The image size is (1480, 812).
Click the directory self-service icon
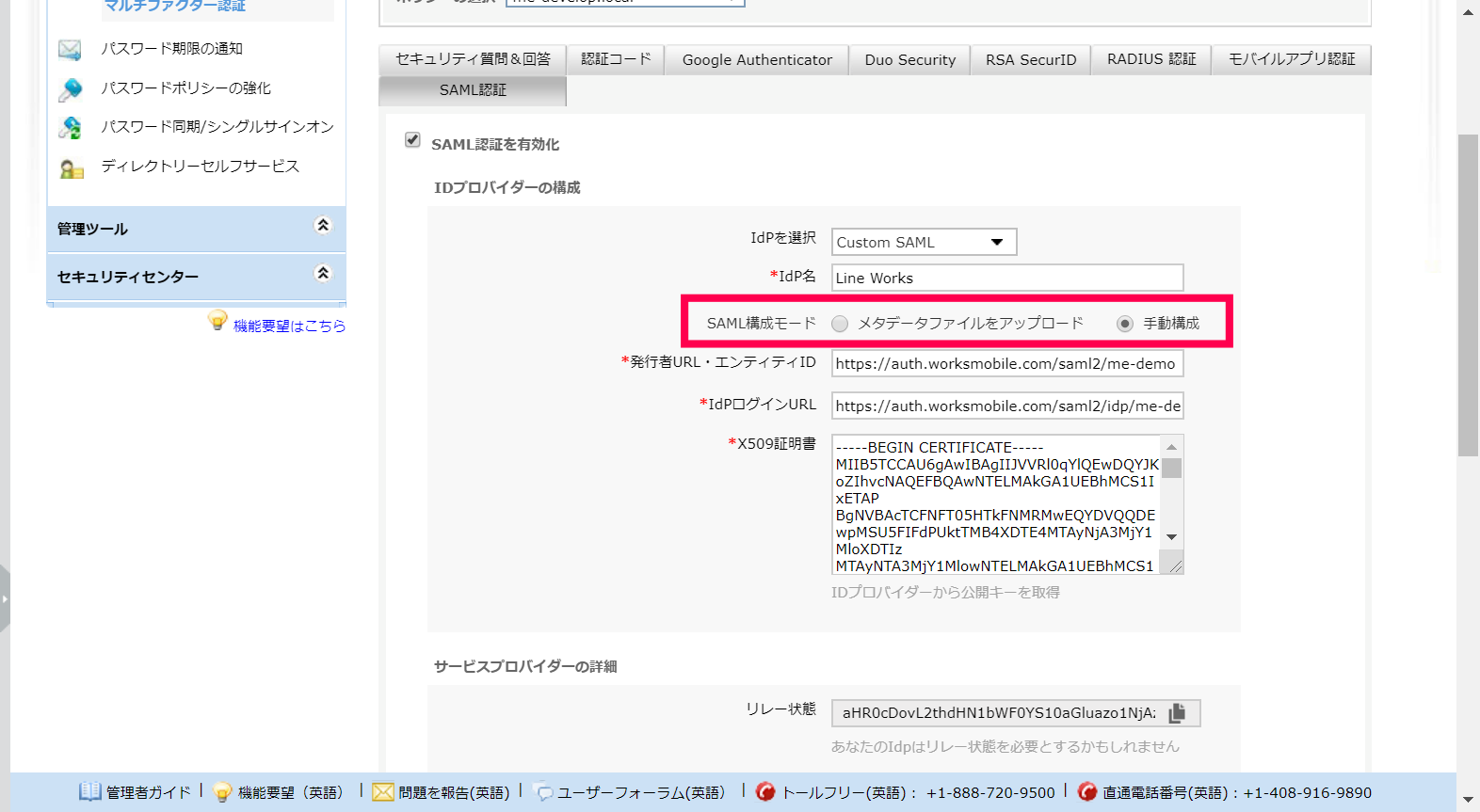(72, 167)
